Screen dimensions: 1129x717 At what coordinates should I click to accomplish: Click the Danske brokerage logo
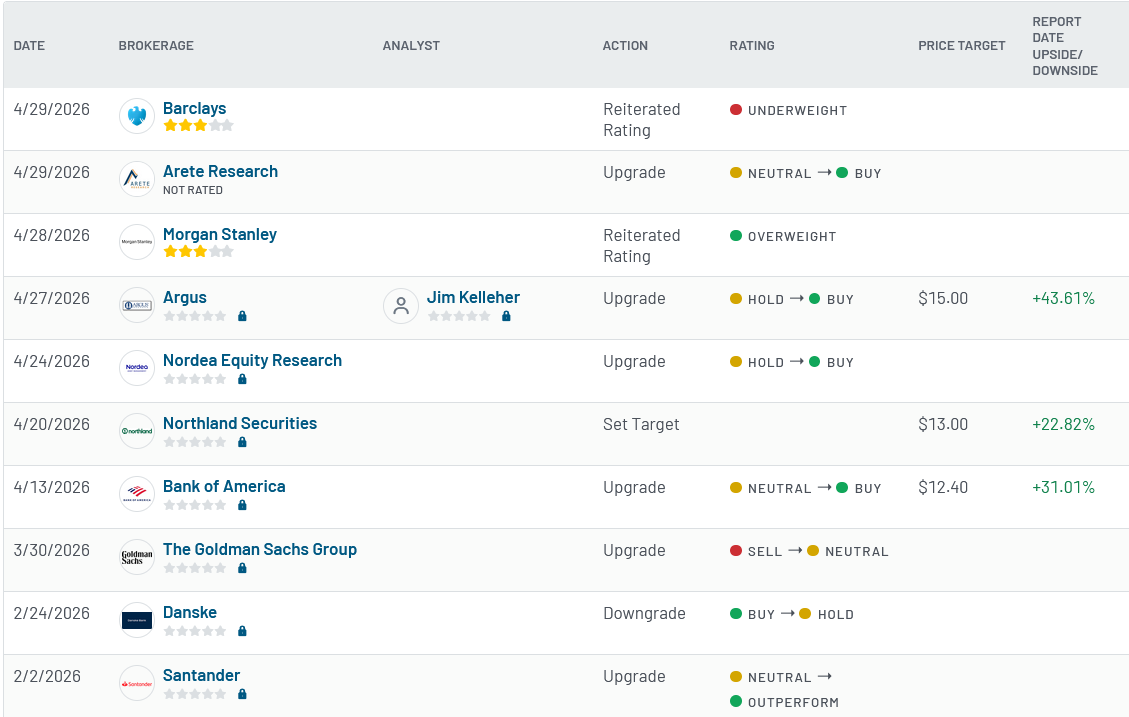(x=137, y=620)
